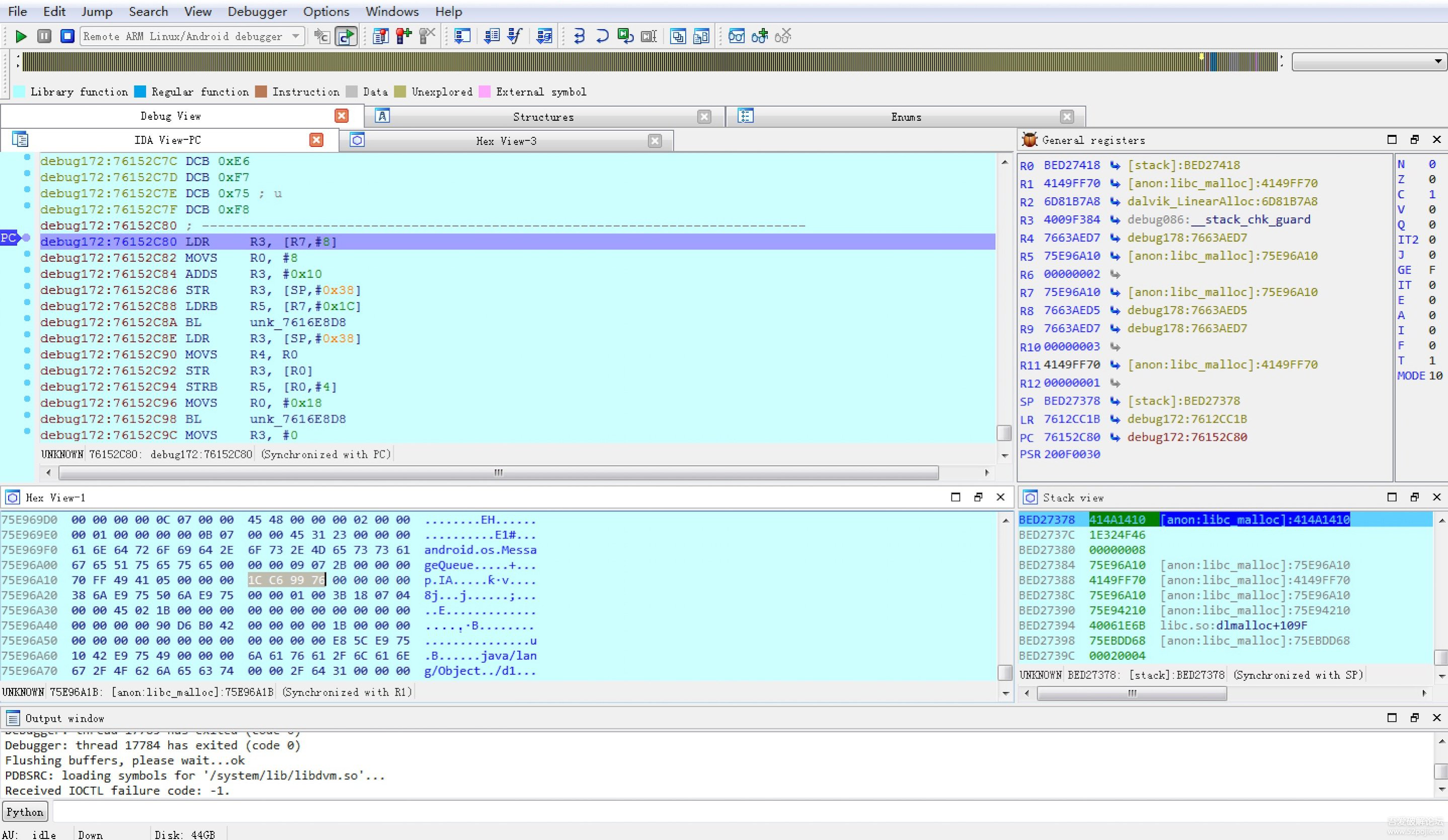Open the Debugger menu
The height and width of the screenshot is (840, 1448).
[257, 12]
